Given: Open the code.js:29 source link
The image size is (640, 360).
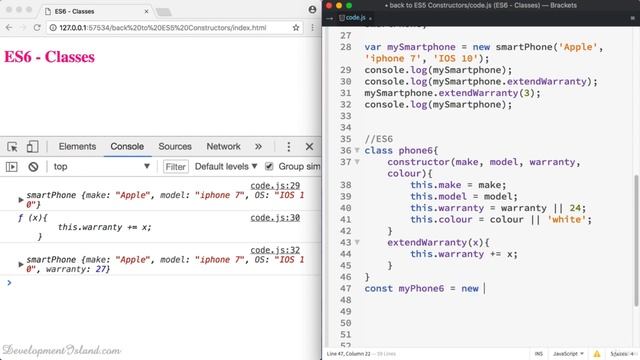Looking at the screenshot, I should coord(275,186).
